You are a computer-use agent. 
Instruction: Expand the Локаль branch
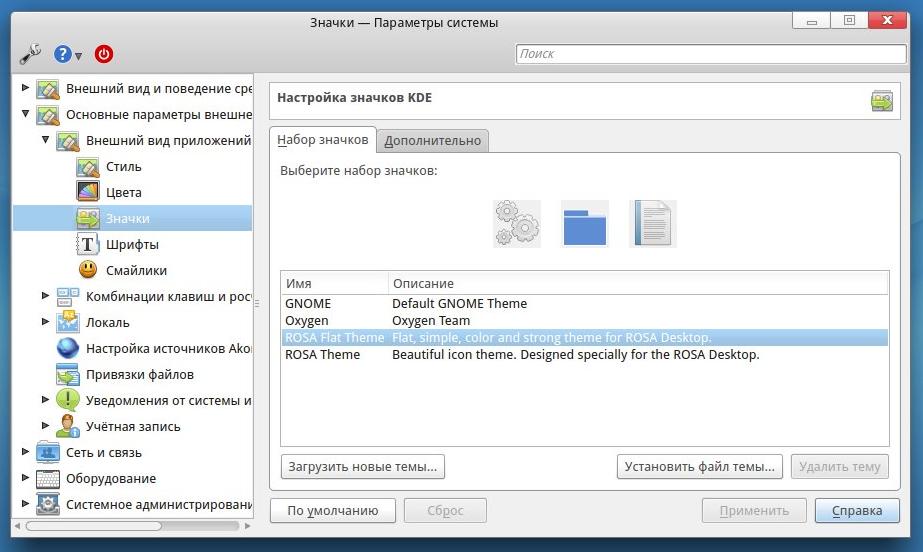coord(45,321)
